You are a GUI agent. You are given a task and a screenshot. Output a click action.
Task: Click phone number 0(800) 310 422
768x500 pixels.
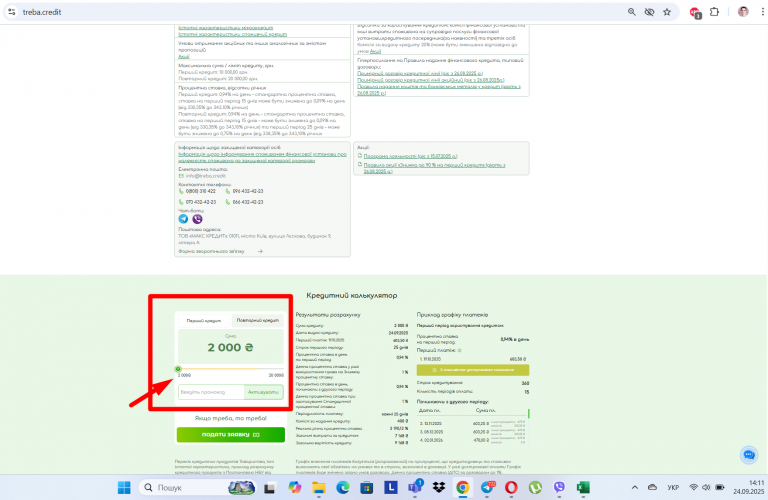click(x=200, y=191)
